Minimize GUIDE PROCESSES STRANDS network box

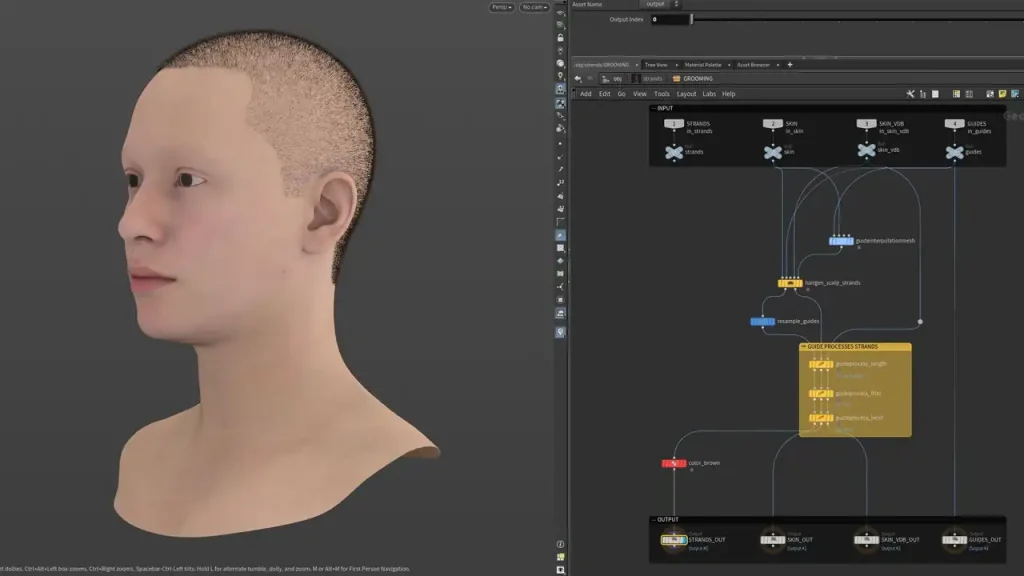tap(803, 347)
